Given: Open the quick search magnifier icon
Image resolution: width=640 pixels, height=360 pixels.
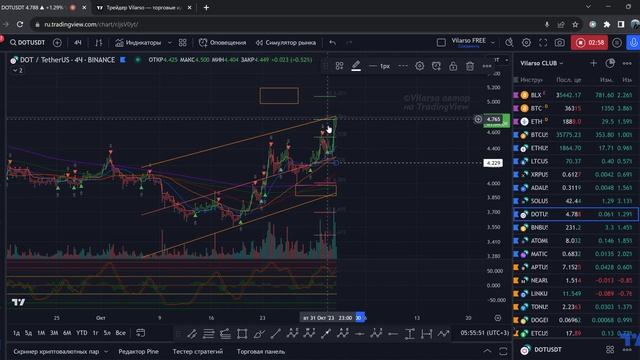Looking at the screenshot, I should tap(509, 42).
